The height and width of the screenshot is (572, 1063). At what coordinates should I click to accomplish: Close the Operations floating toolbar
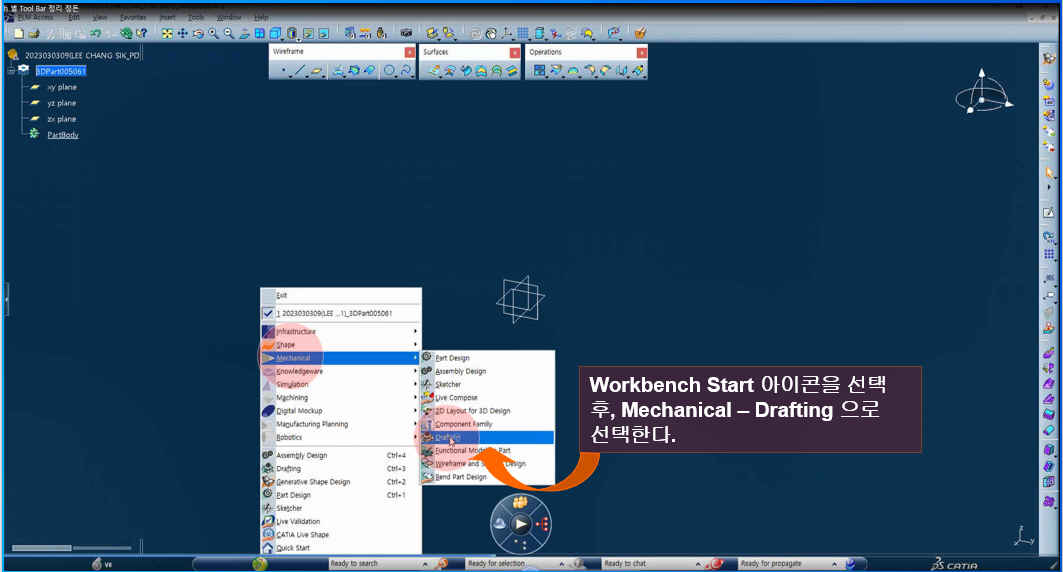(641, 52)
